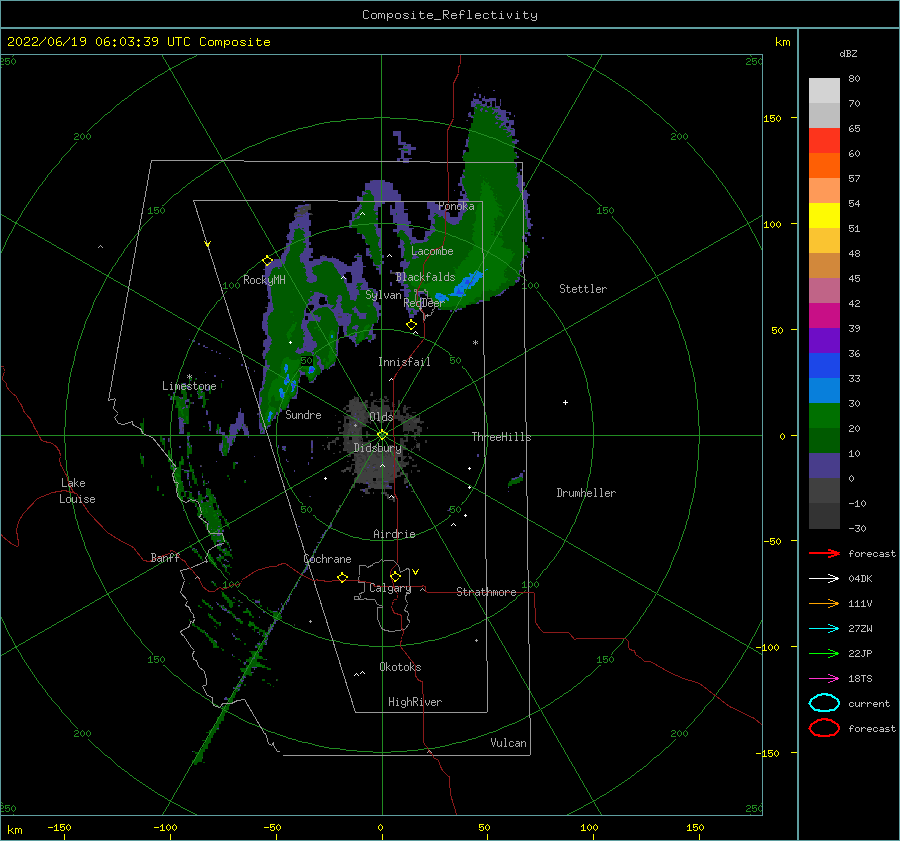Click the yellow radar site marker at center
The height and width of the screenshot is (841, 900).
point(382,435)
